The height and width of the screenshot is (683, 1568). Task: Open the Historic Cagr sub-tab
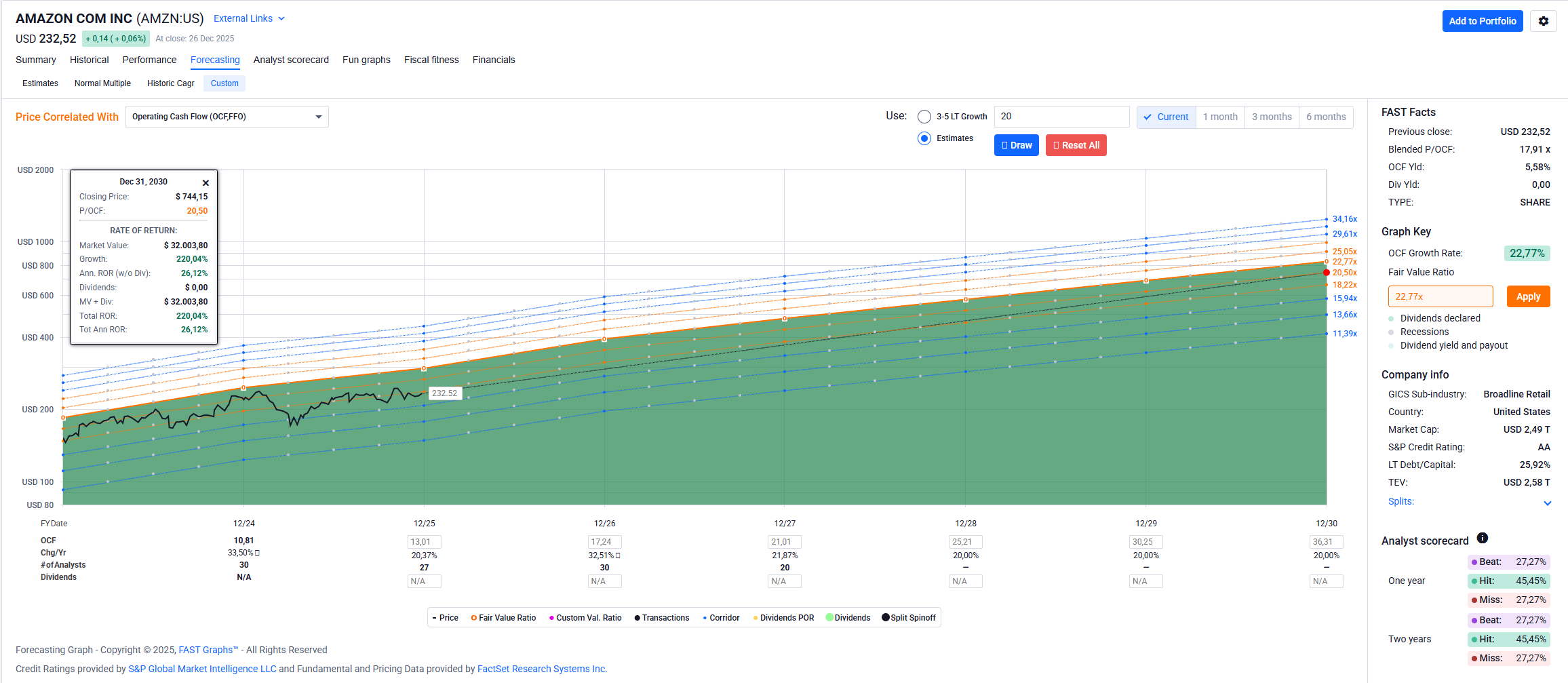170,83
